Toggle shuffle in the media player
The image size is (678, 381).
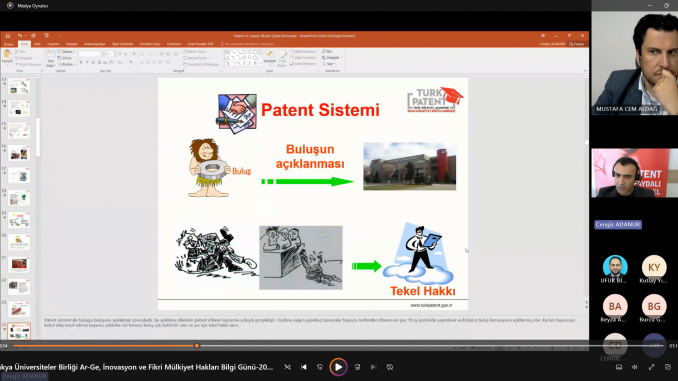288,367
